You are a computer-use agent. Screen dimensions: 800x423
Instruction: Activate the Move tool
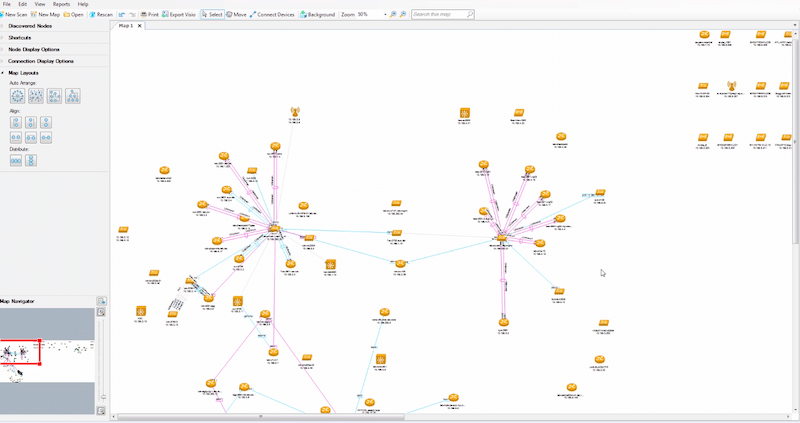tap(236, 14)
